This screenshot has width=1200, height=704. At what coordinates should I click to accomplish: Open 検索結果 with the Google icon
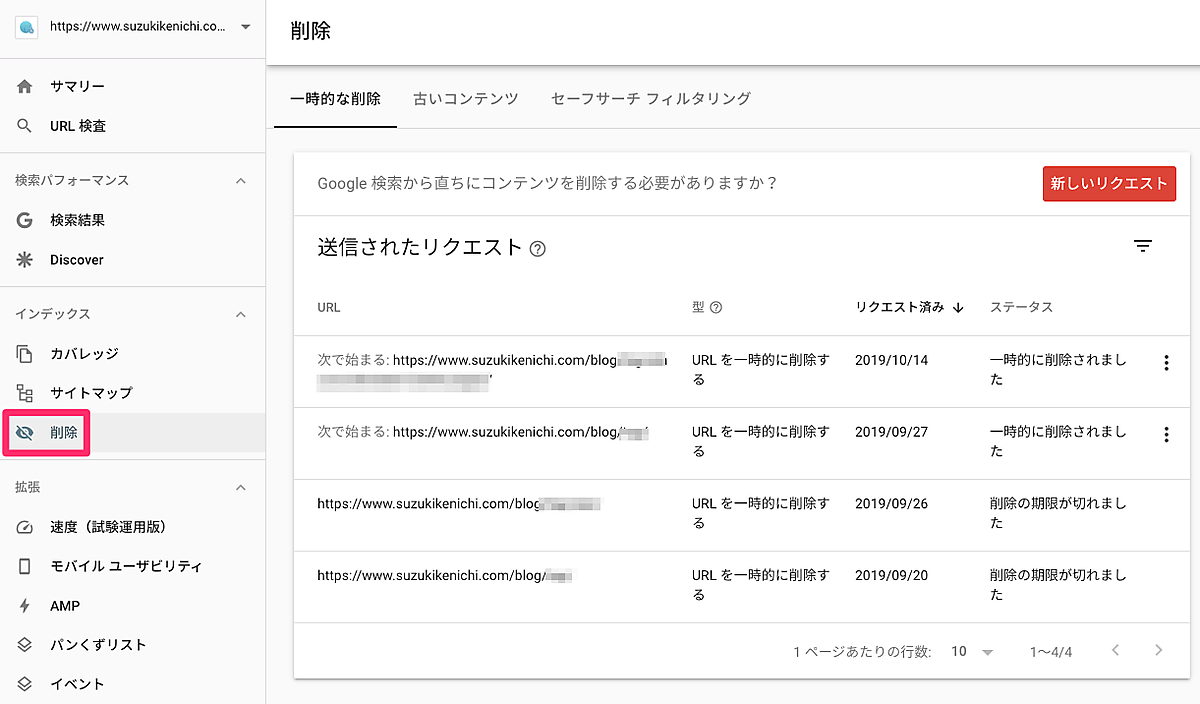25,220
